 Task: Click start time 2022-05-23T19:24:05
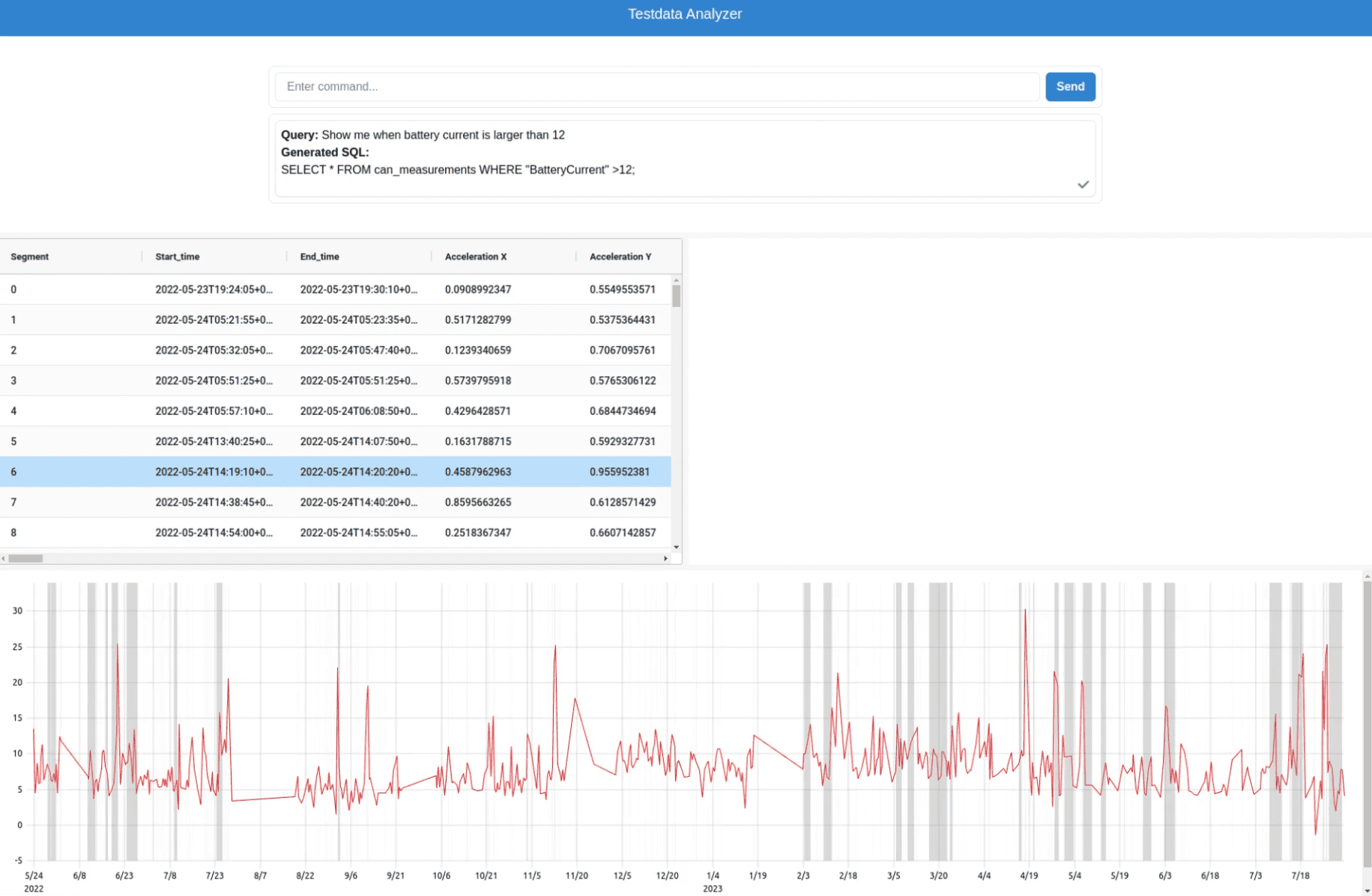[214, 289]
